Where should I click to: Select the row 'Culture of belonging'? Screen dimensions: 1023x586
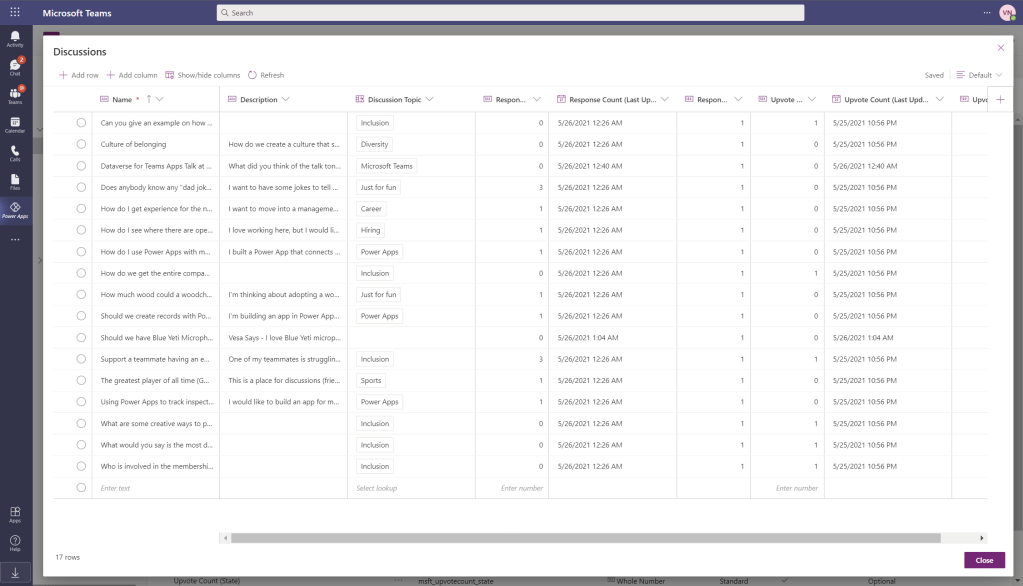[x=81, y=144]
